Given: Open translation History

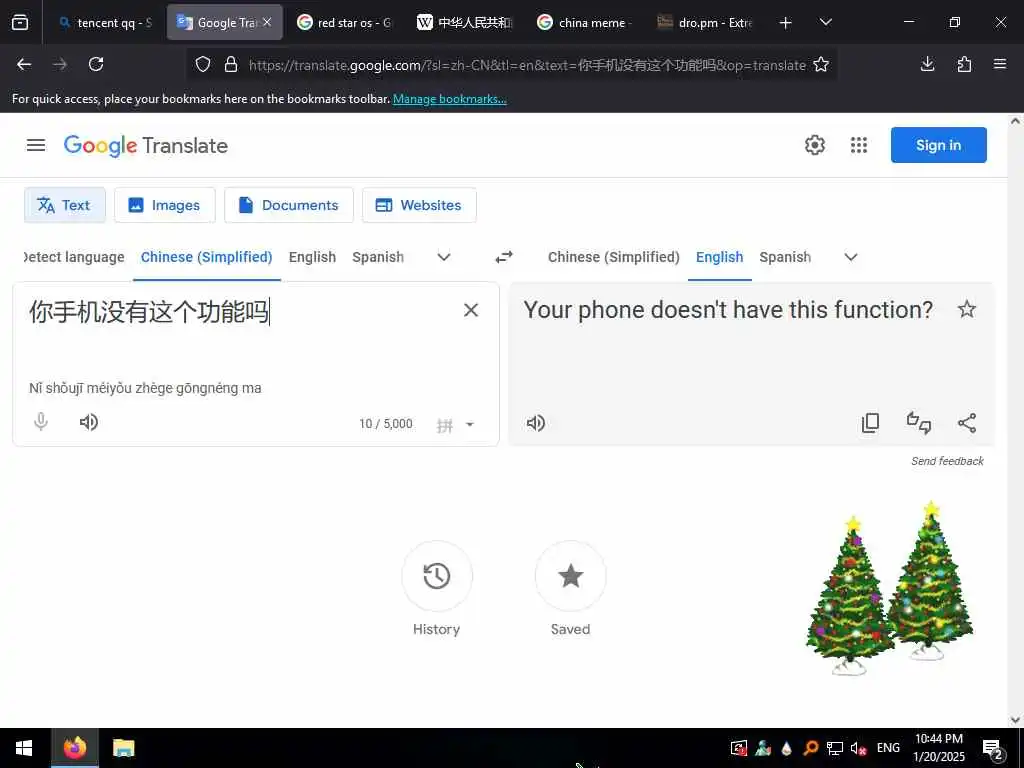Looking at the screenshot, I should point(437,576).
